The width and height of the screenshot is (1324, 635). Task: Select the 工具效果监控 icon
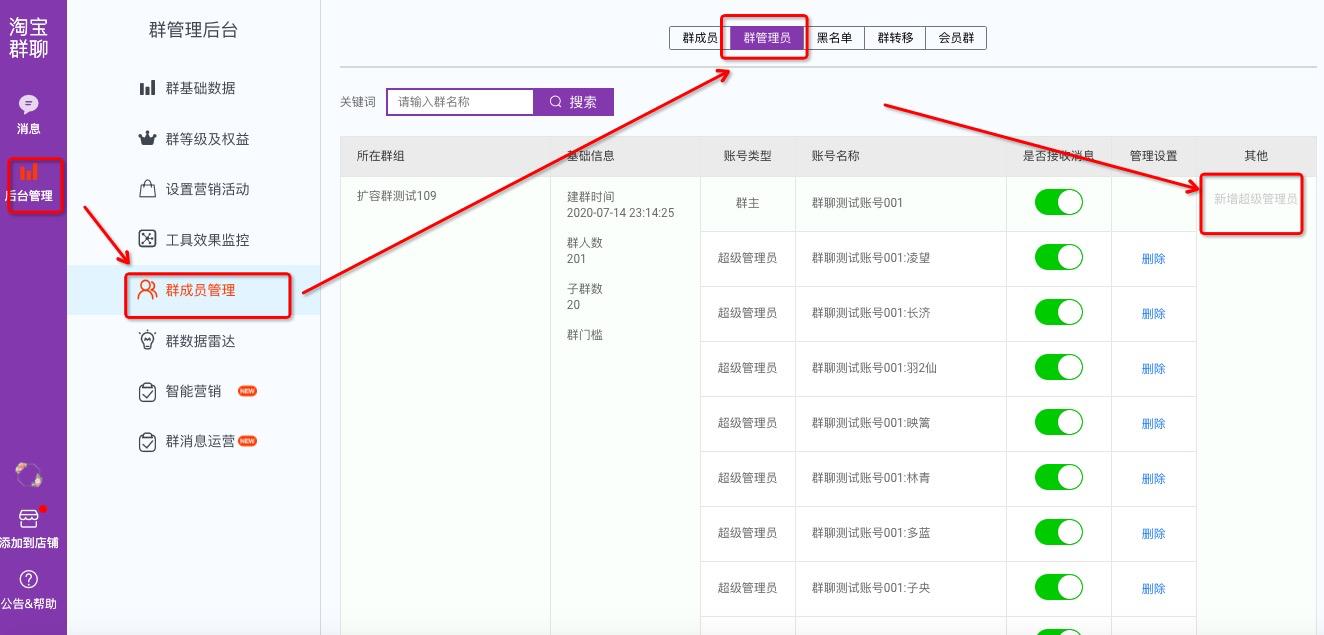(148, 239)
